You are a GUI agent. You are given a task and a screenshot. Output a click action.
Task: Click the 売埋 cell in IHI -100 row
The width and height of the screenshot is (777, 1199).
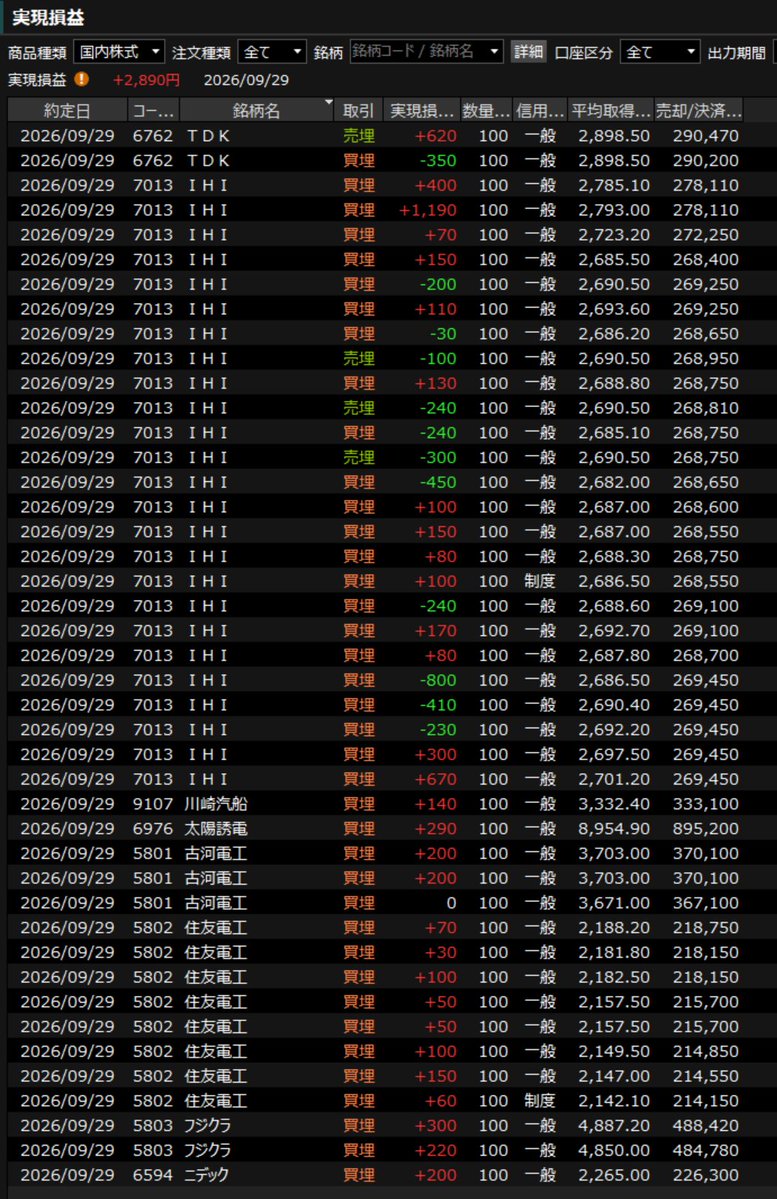[x=359, y=358]
